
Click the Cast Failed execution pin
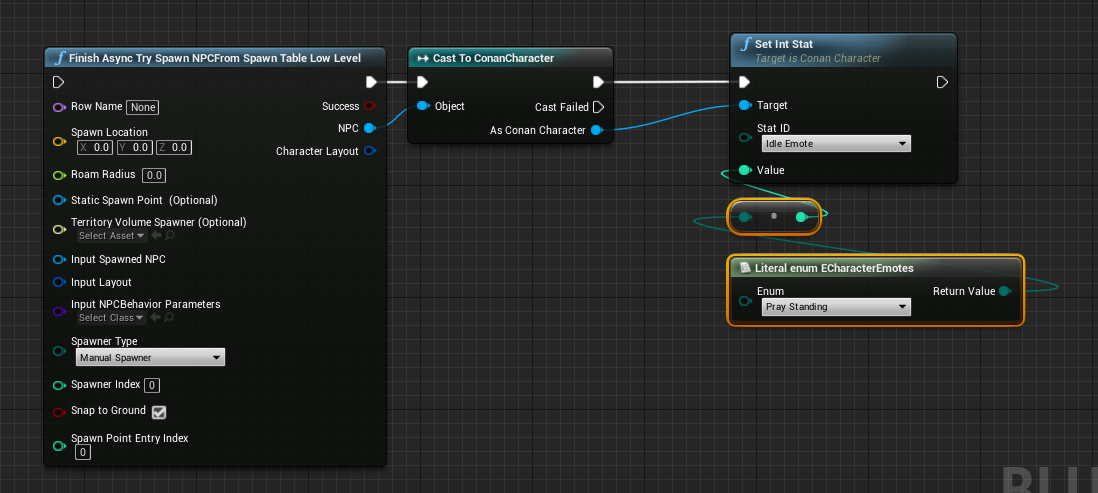[598, 107]
